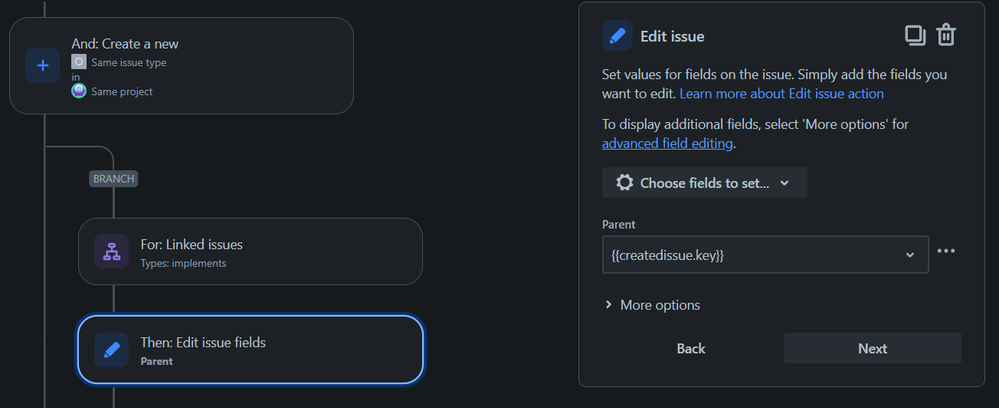Open Choose fields to set dropdown

pyautogui.click(x=704, y=183)
